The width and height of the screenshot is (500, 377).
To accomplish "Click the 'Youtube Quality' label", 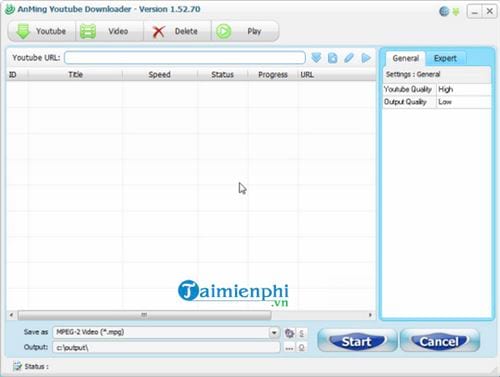I will (x=408, y=89).
